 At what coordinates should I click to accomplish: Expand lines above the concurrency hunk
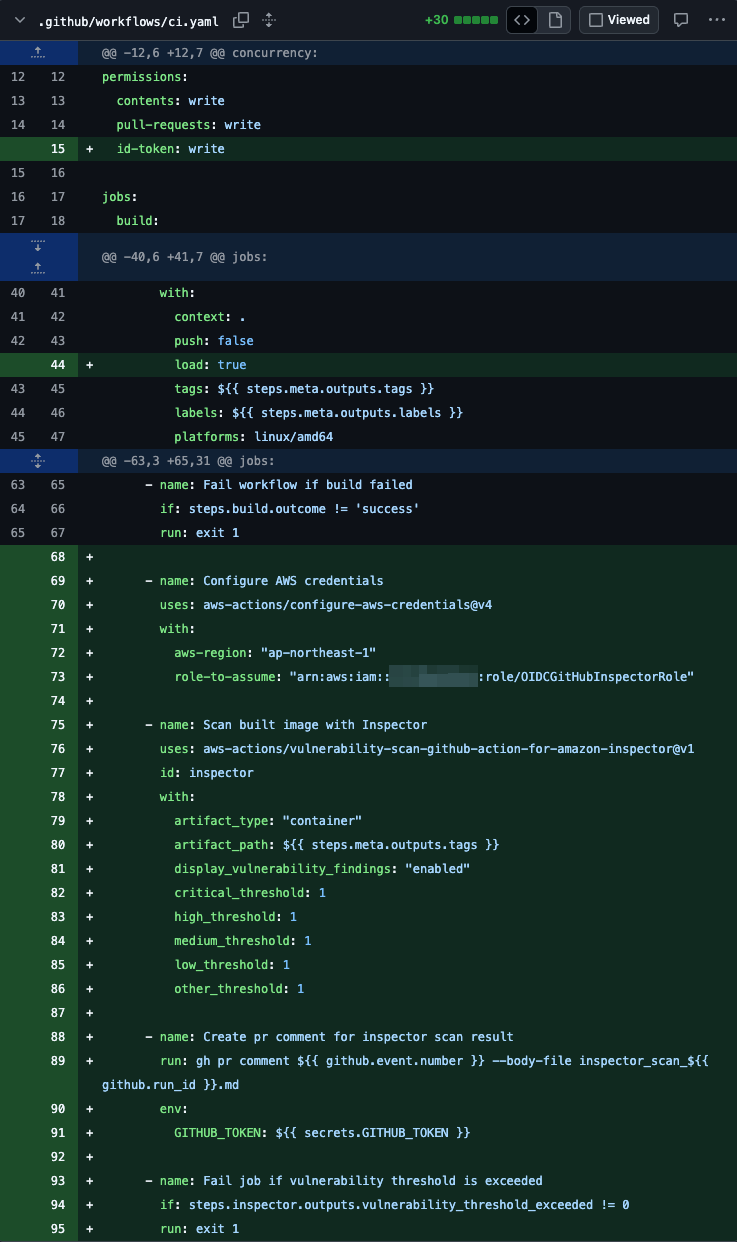point(38,53)
